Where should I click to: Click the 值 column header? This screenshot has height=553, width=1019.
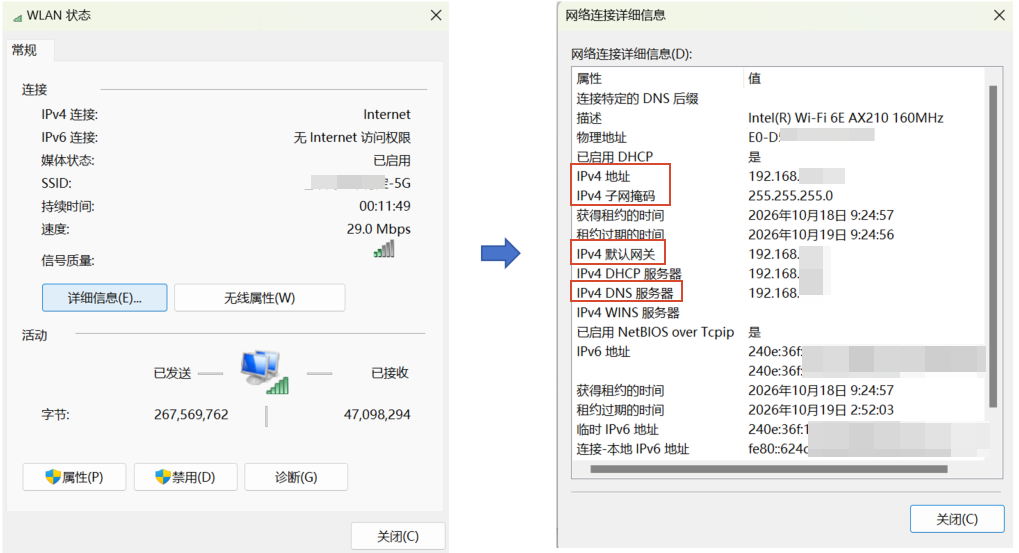click(x=754, y=79)
